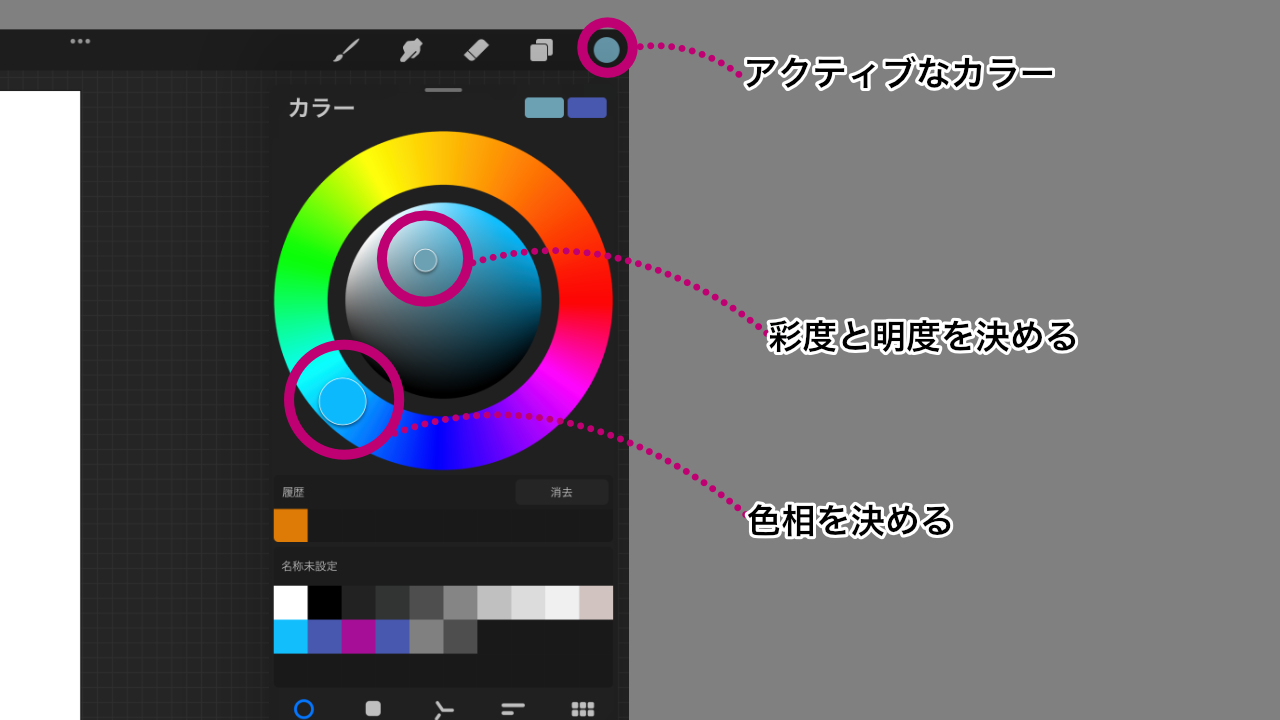Open the three-dot menu at top
Screen dimensions: 1280x720
(x=80, y=41)
